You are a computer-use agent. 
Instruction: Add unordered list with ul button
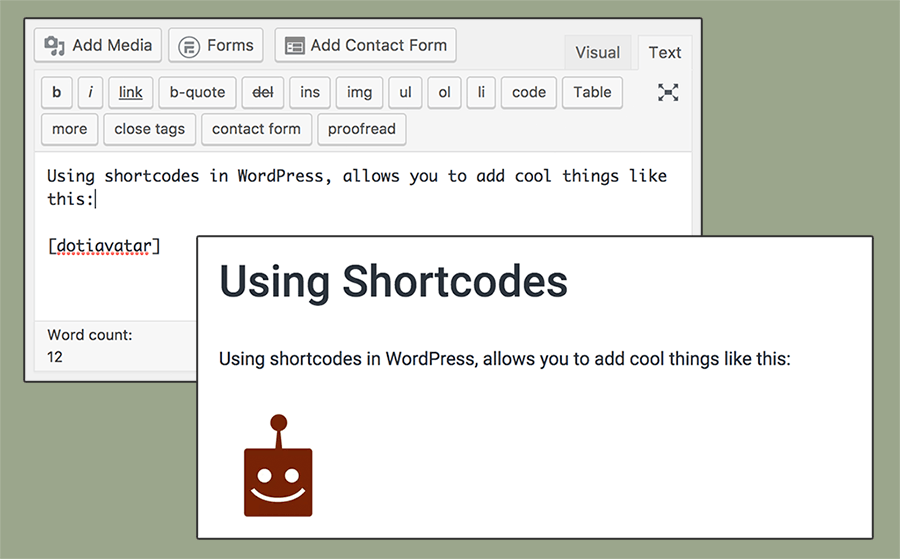pos(405,92)
